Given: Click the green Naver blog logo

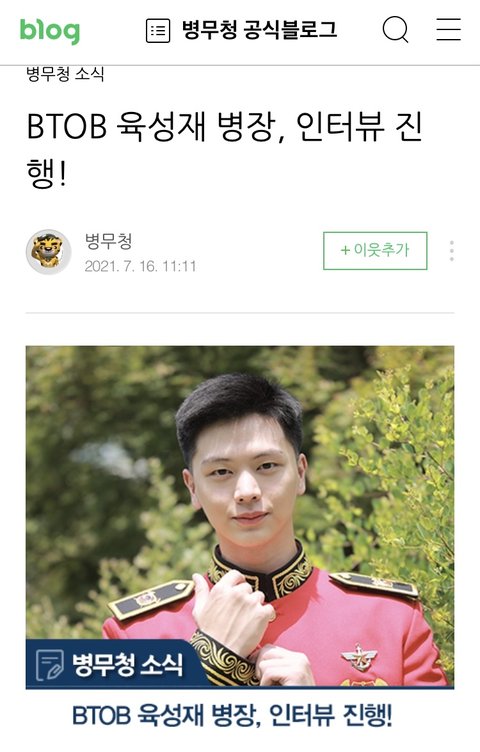Looking at the screenshot, I should click(49, 30).
